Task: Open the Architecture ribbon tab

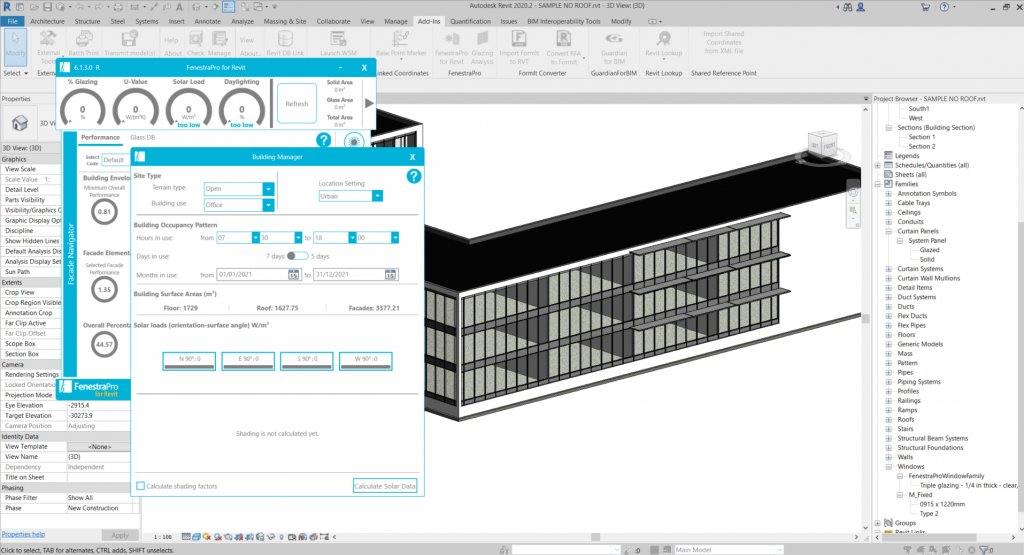Action: 48,21
